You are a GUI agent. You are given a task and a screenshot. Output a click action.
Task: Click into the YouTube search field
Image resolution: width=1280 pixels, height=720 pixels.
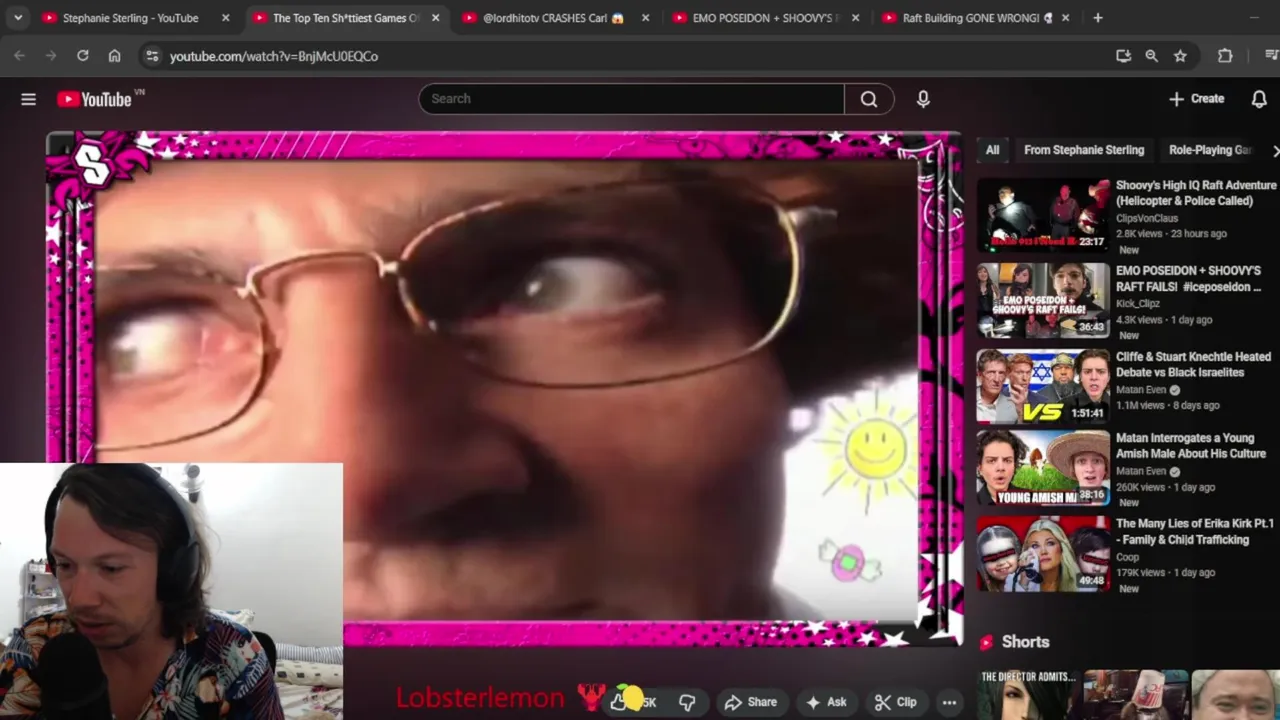click(x=632, y=99)
